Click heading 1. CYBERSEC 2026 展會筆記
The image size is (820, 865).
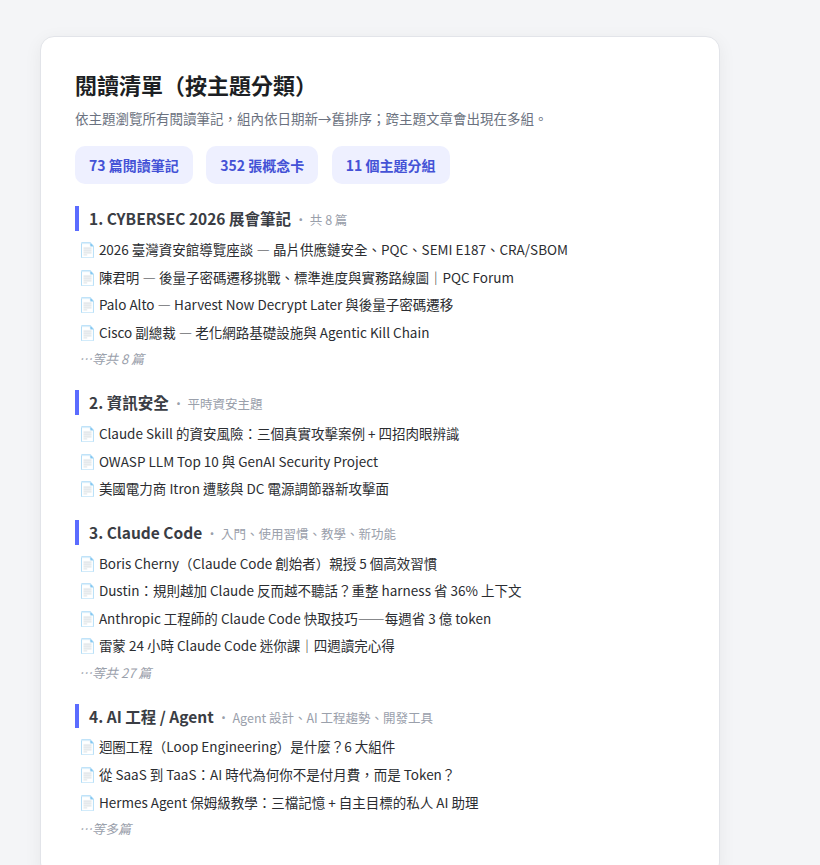point(190,219)
